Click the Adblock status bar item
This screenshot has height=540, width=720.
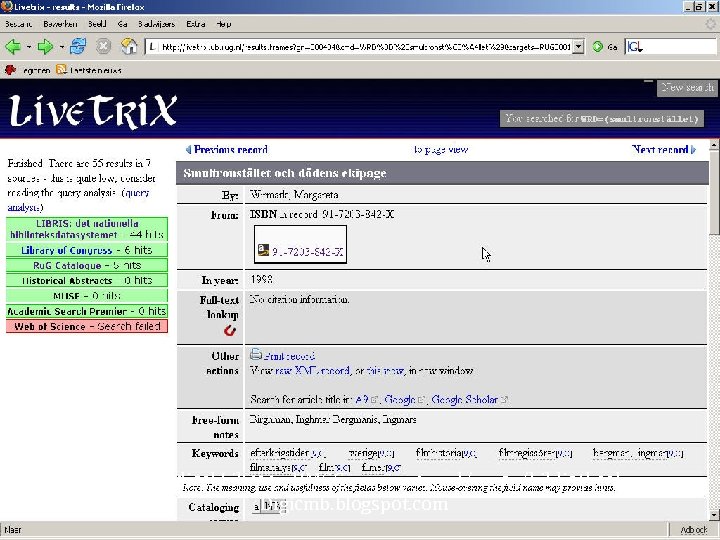coord(694,530)
